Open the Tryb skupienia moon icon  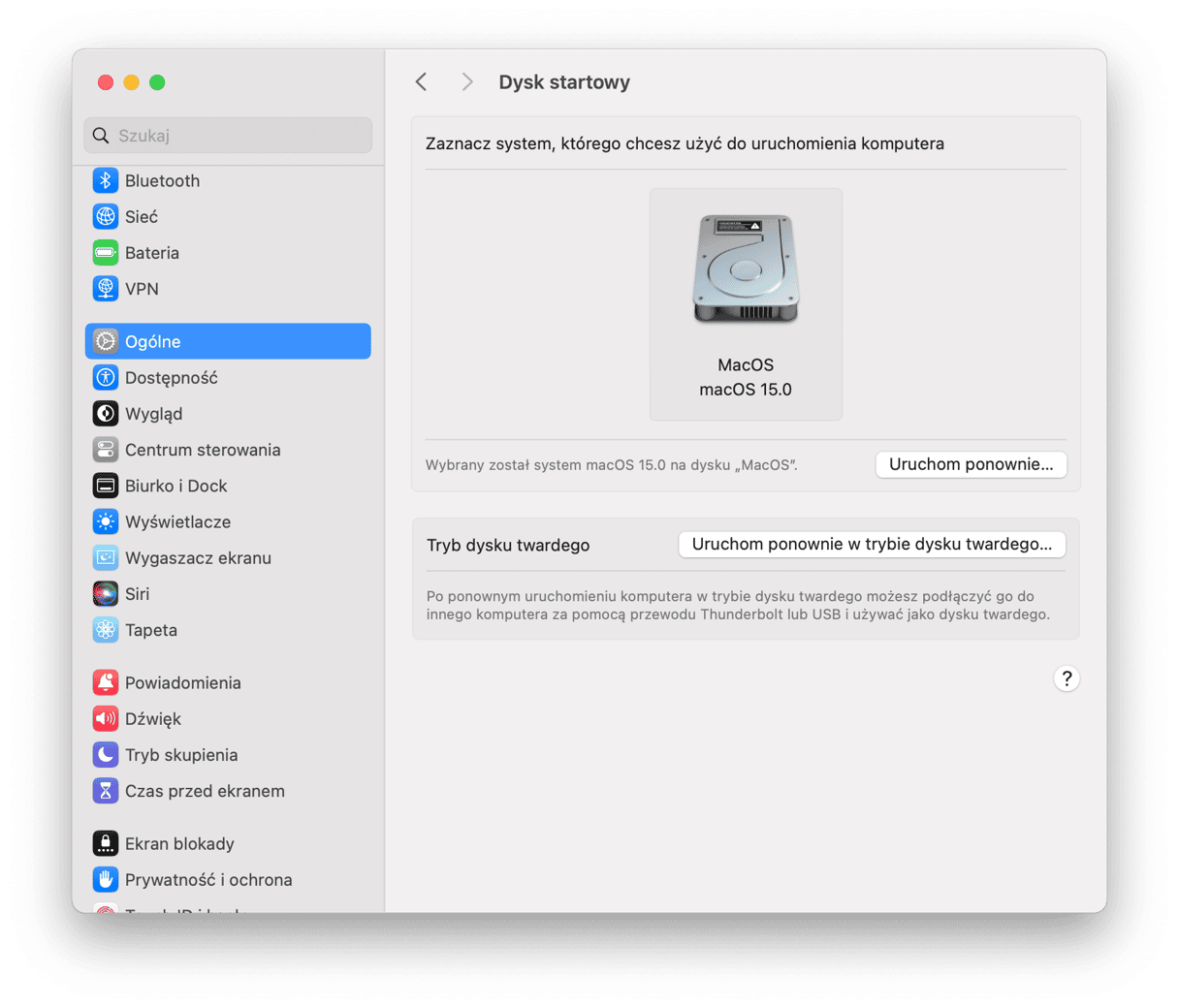[106, 755]
